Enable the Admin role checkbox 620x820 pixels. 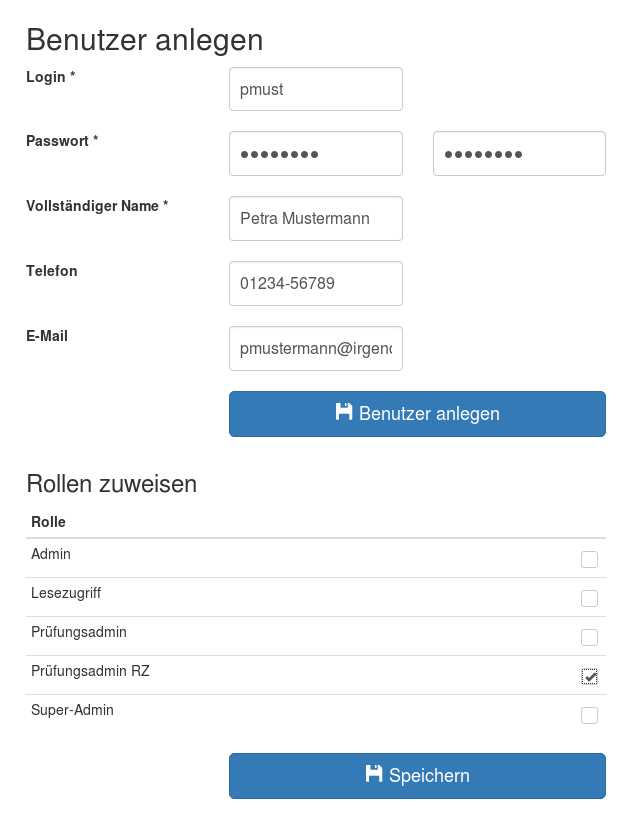click(589, 559)
